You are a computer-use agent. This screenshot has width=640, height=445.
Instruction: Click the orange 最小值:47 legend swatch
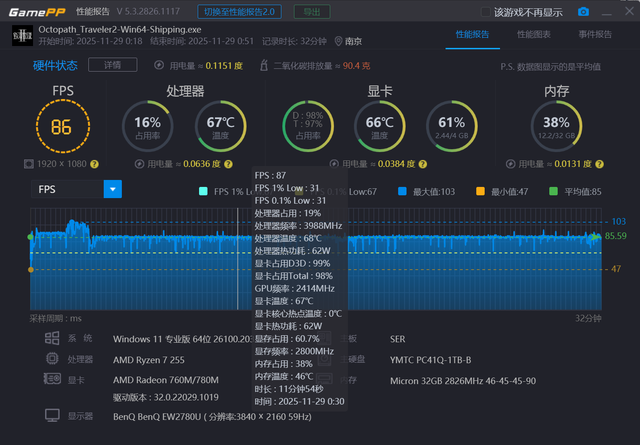480,191
